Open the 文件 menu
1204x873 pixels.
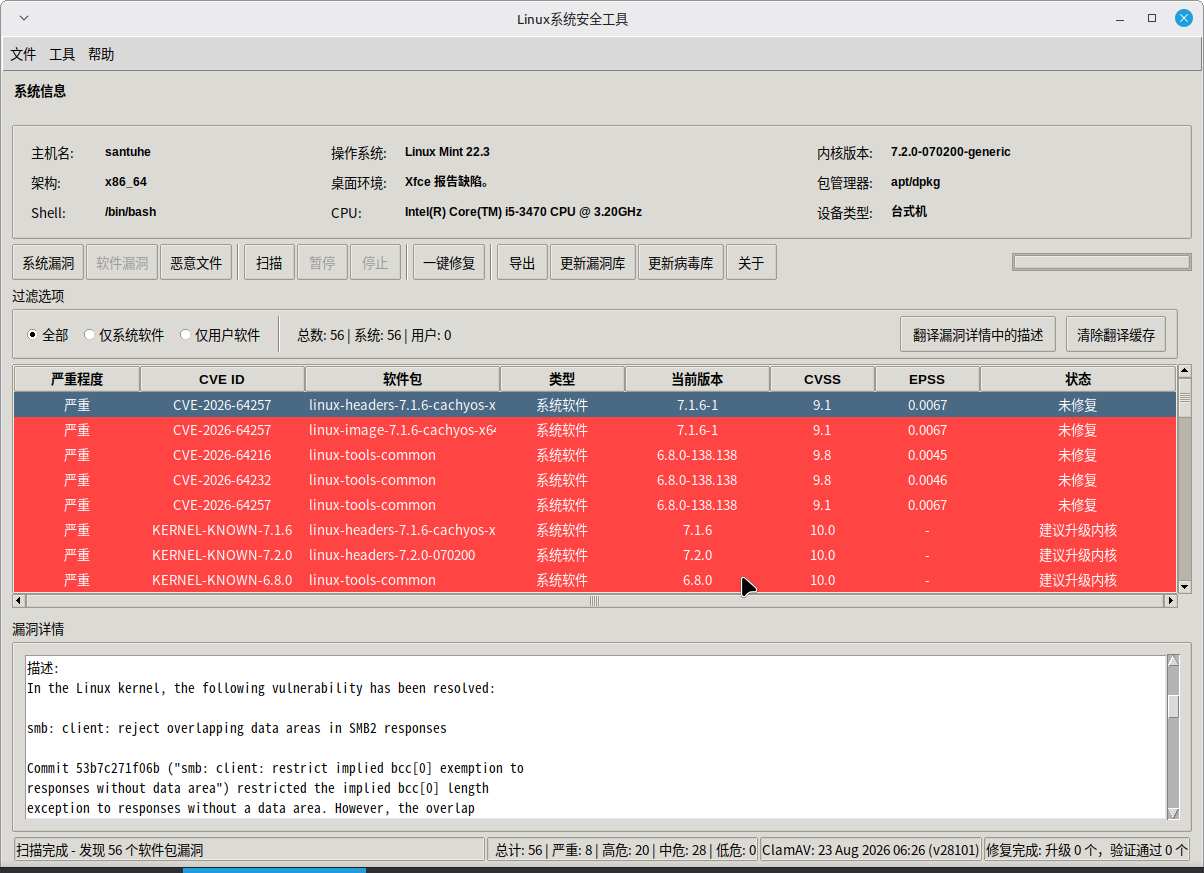tap(23, 55)
